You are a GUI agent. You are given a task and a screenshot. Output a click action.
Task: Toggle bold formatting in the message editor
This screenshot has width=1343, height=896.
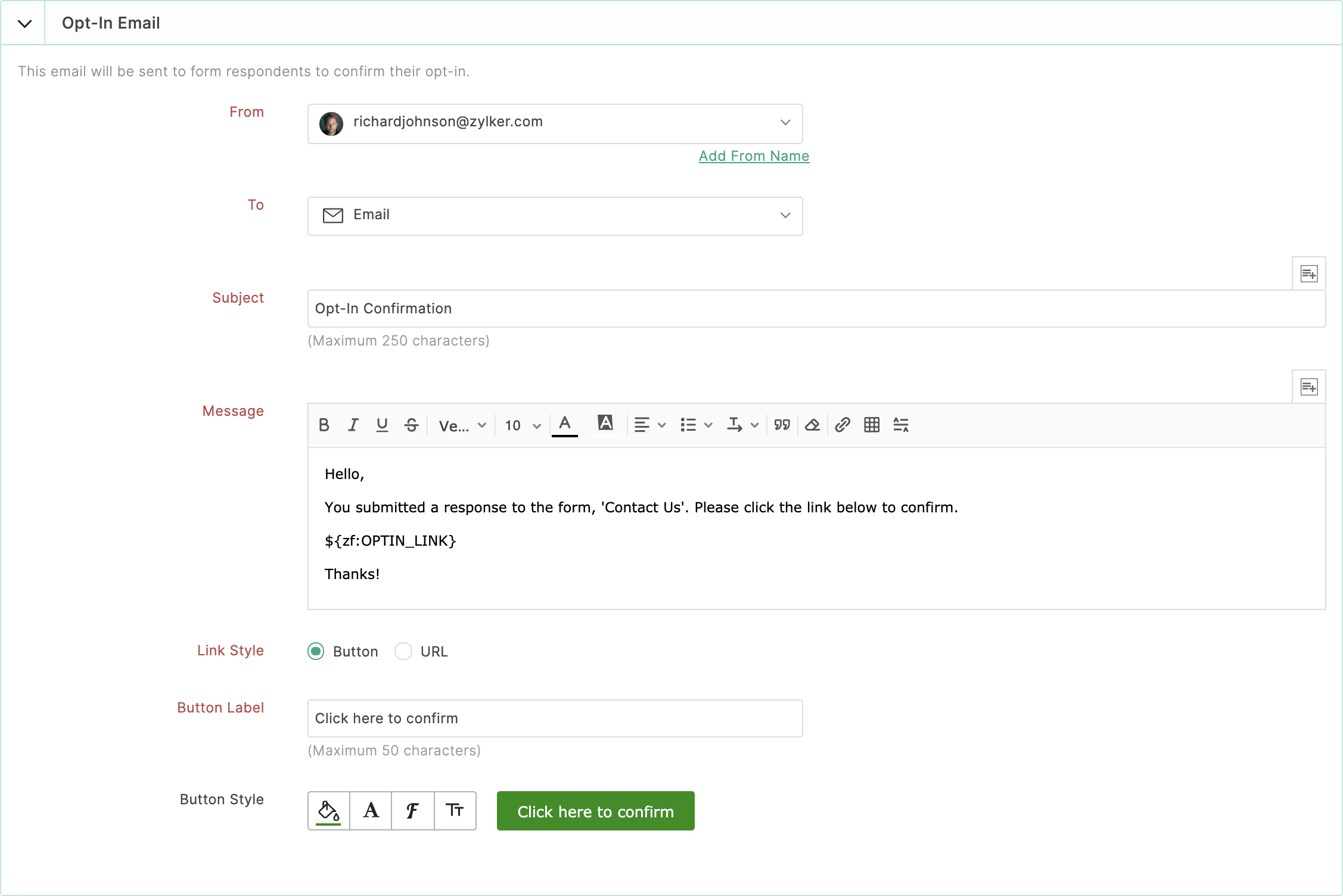pos(324,425)
